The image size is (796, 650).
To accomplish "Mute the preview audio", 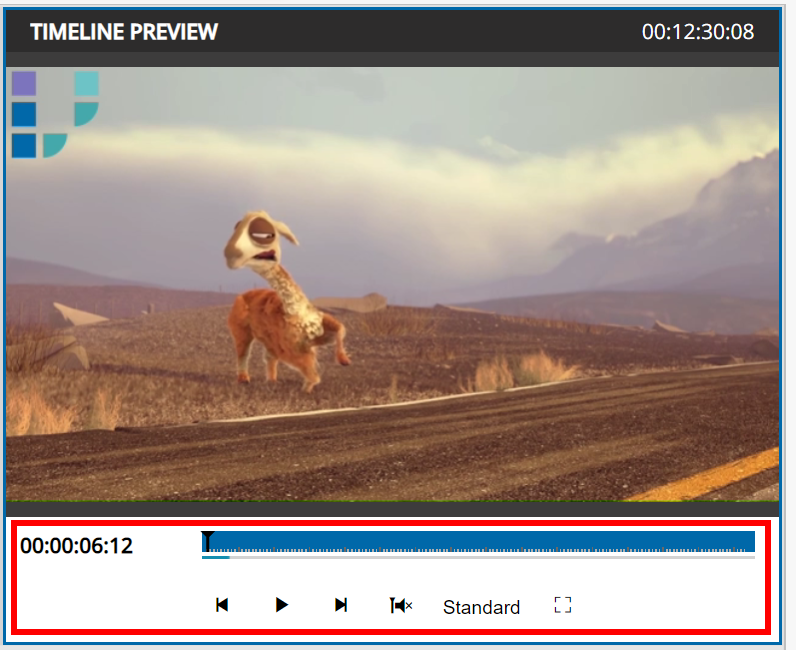I will pos(400,606).
